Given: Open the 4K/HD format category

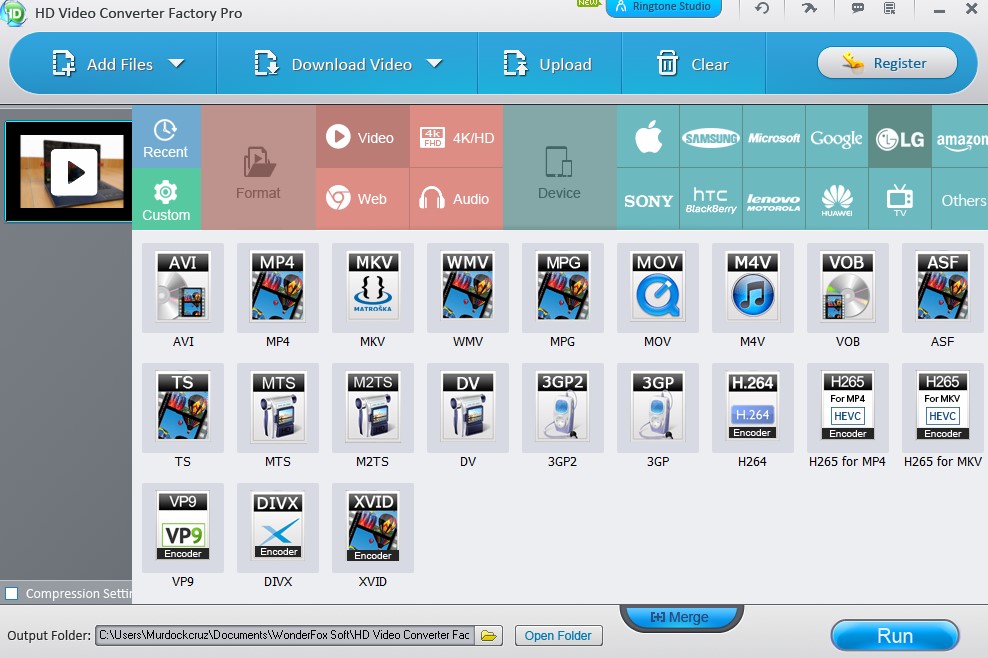Looking at the screenshot, I should 457,137.
